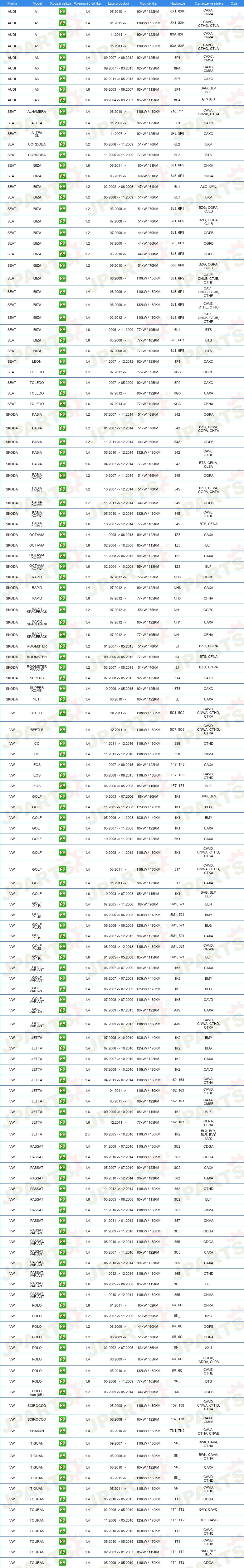Click fuel icon in Tiguan 09.2007 row
The width and height of the screenshot is (244, 1568).
pyautogui.click(x=63, y=1443)
